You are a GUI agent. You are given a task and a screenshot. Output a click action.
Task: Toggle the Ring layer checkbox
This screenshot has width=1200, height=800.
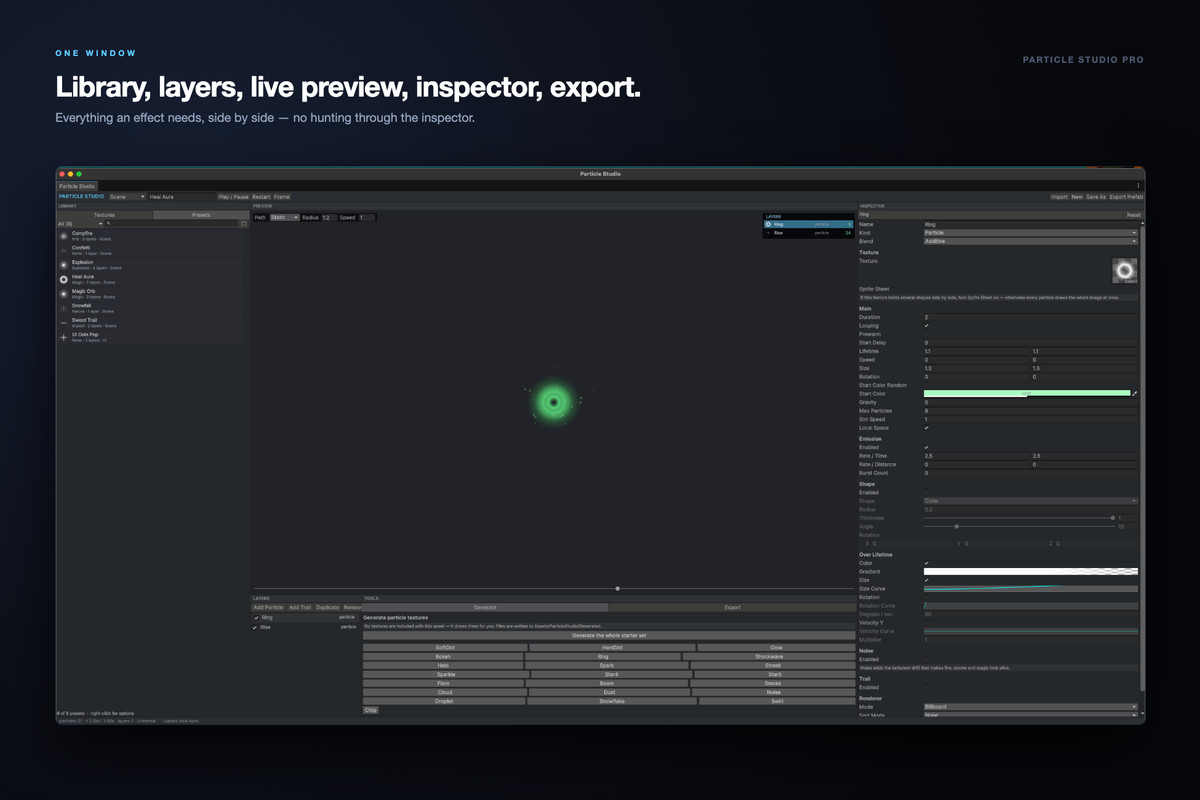coord(256,618)
